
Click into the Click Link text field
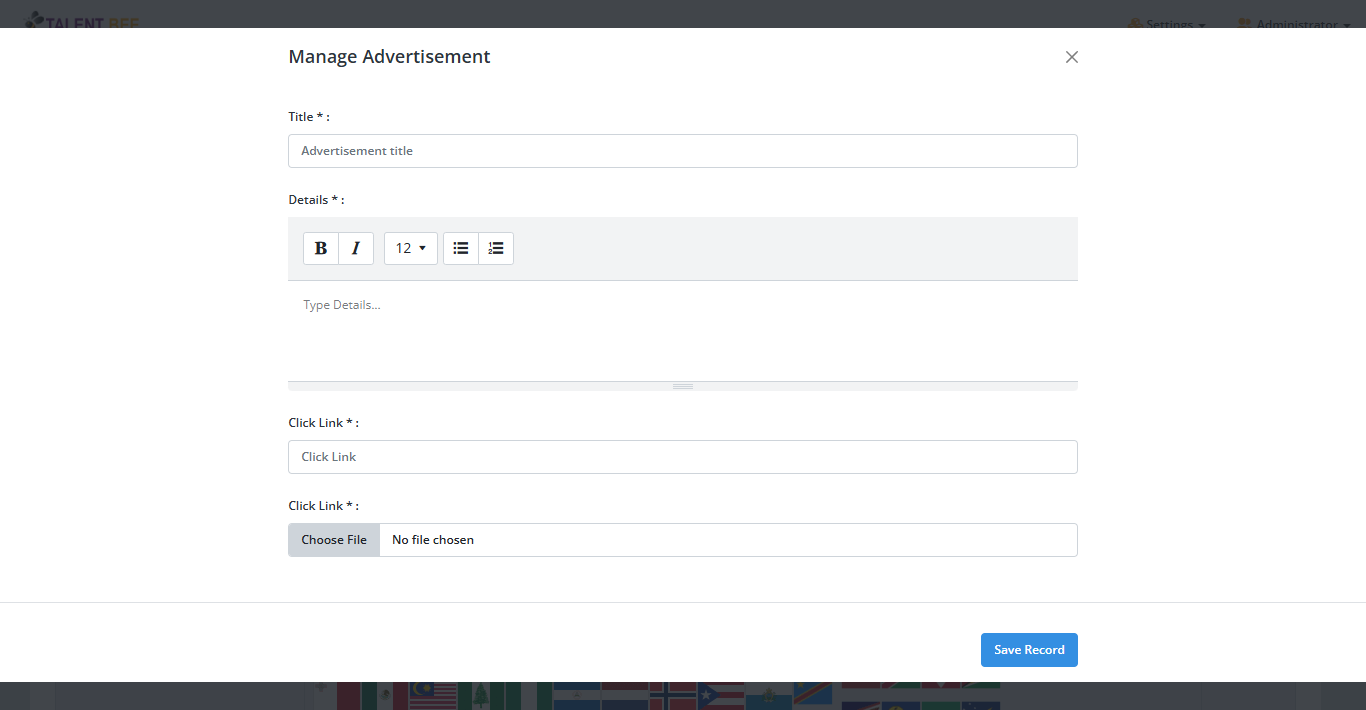click(682, 457)
